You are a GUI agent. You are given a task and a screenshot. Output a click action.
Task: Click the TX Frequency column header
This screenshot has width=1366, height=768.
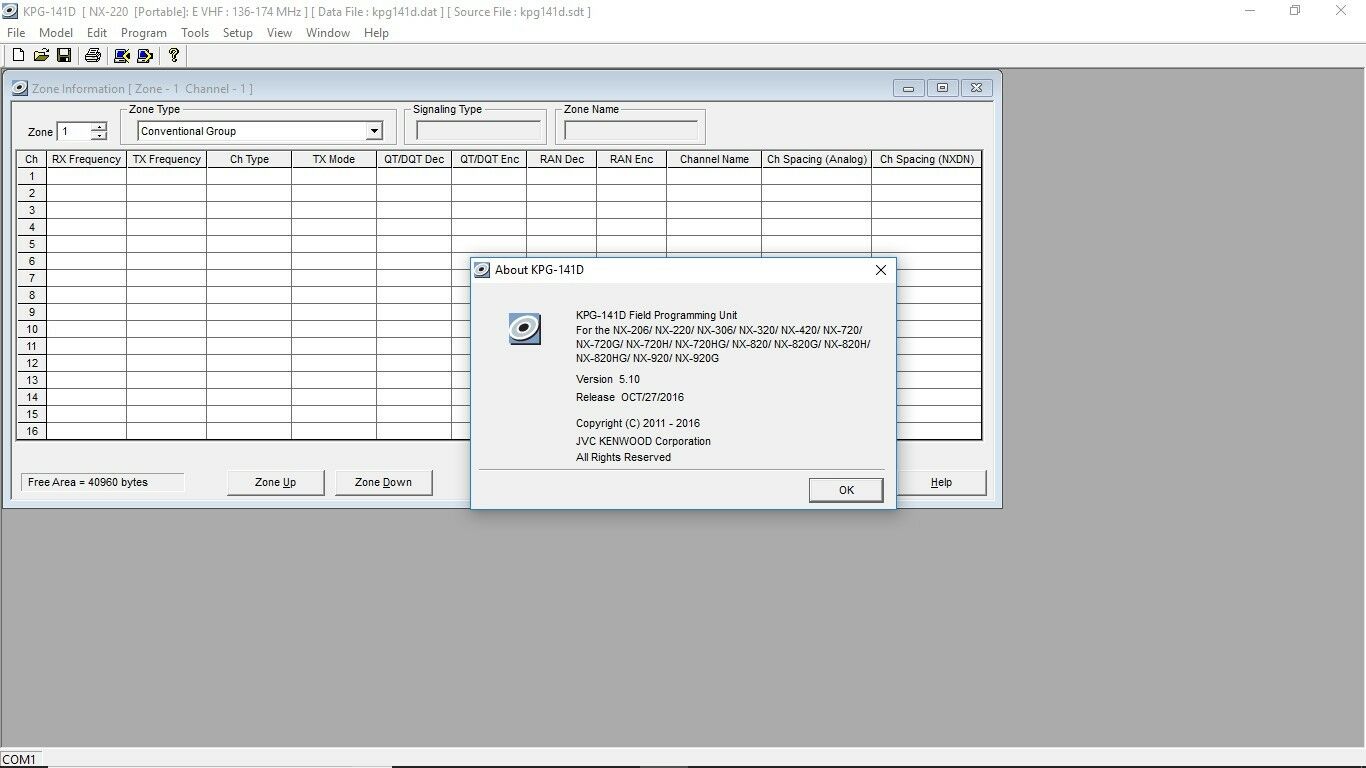pos(166,159)
